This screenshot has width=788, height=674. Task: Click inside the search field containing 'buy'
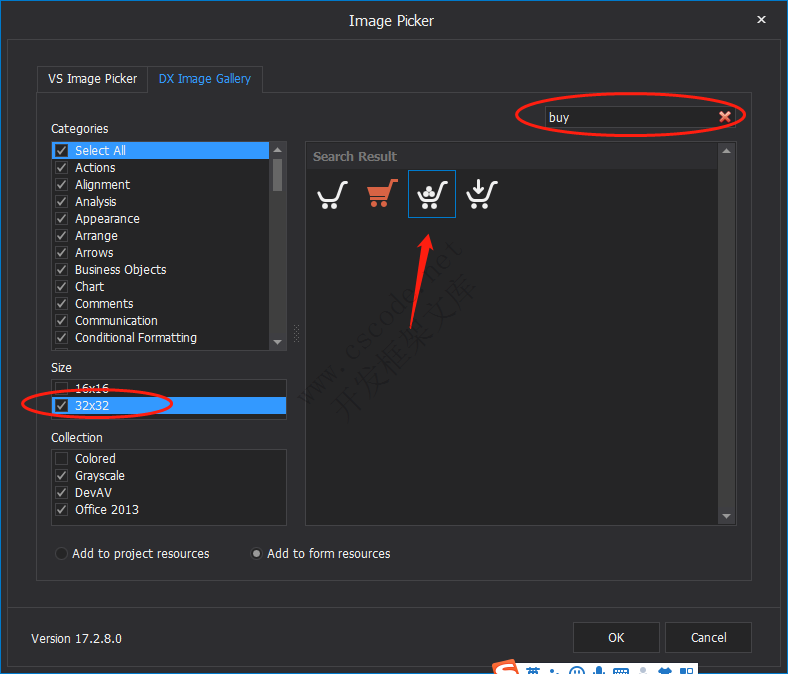click(628, 117)
